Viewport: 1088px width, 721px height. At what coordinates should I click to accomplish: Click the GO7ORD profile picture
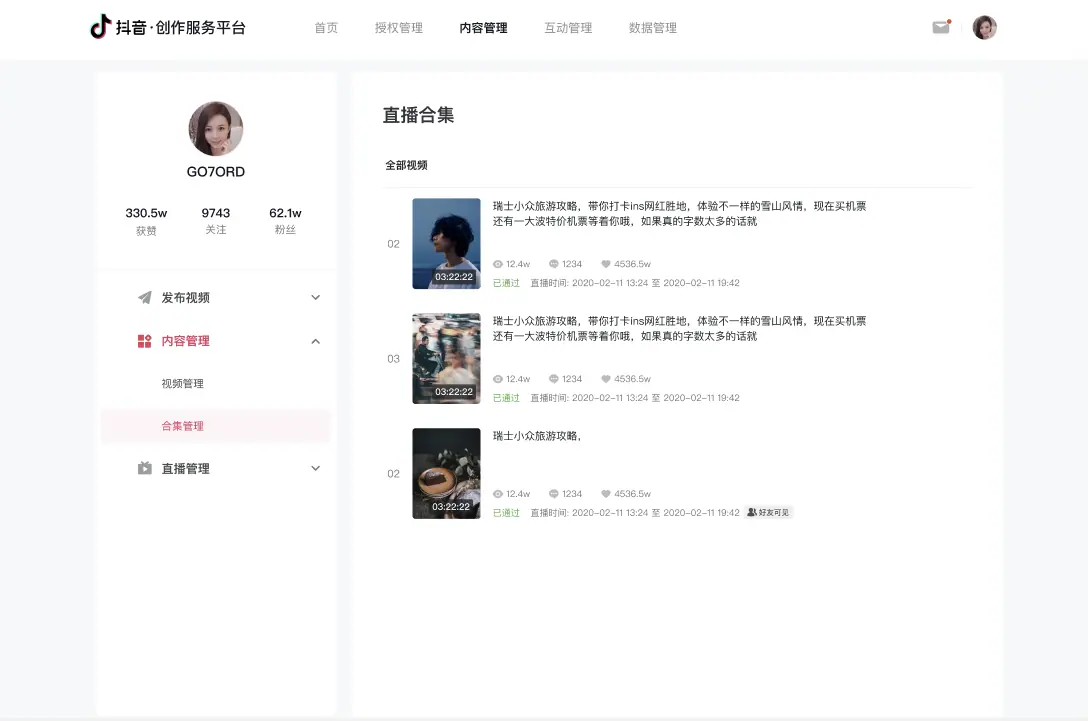coord(216,128)
